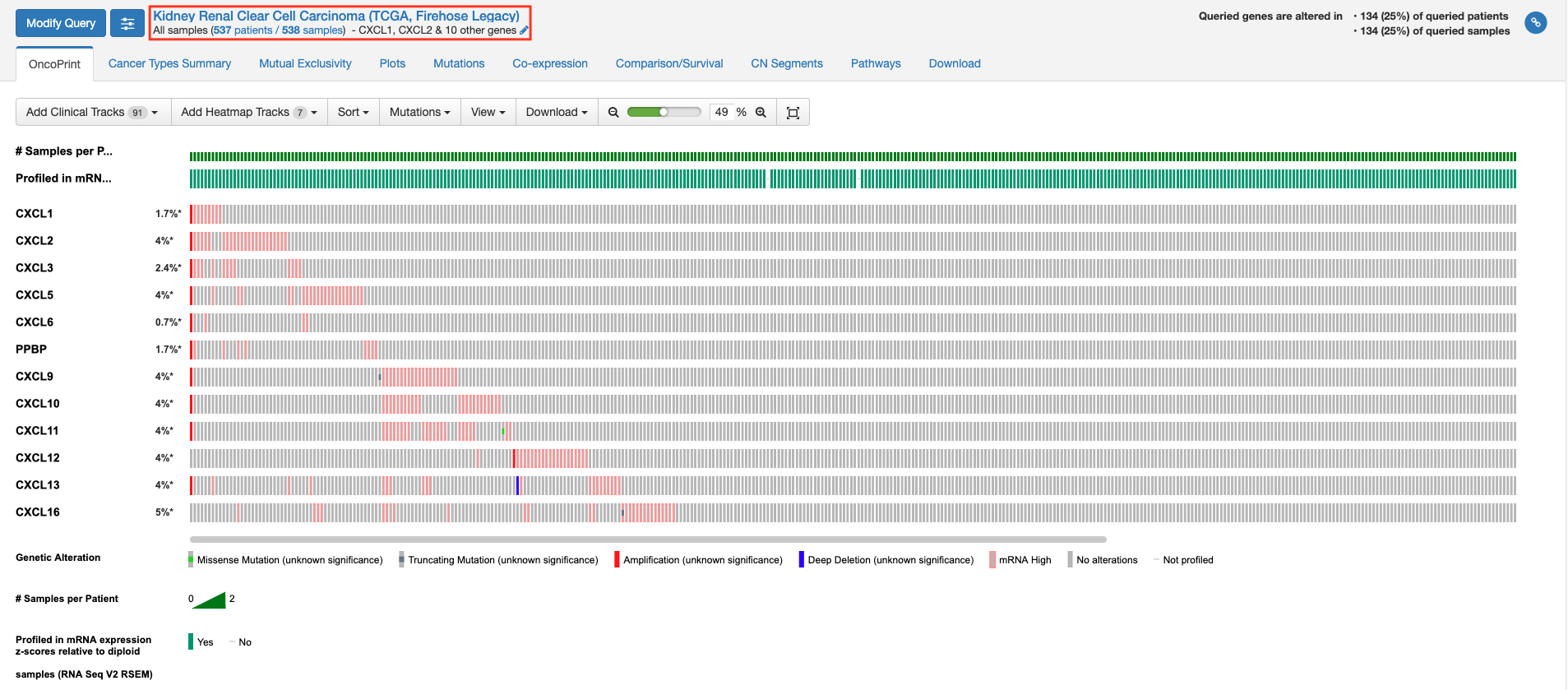Open the View dropdown

pyautogui.click(x=488, y=113)
